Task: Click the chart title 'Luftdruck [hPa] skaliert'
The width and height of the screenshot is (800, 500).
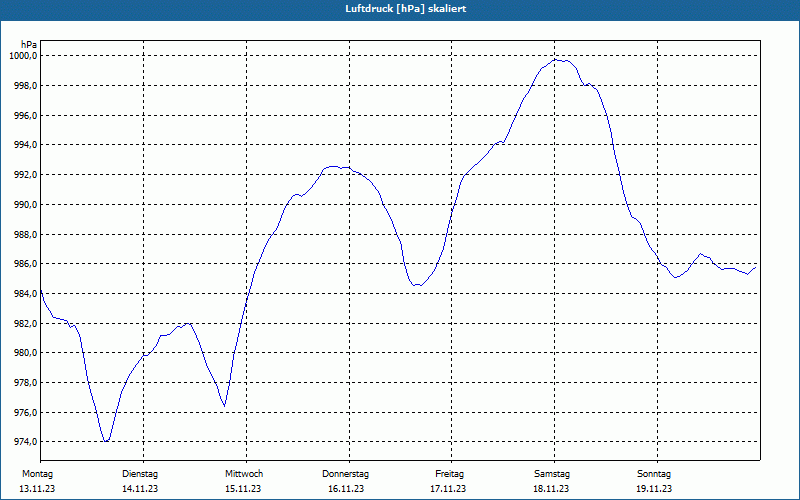Action: coord(406,9)
